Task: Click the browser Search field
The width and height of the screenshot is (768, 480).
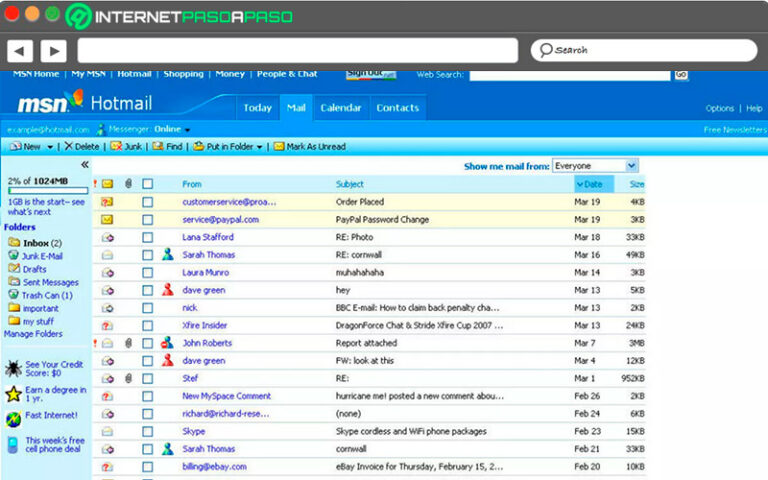Action: [x=644, y=50]
